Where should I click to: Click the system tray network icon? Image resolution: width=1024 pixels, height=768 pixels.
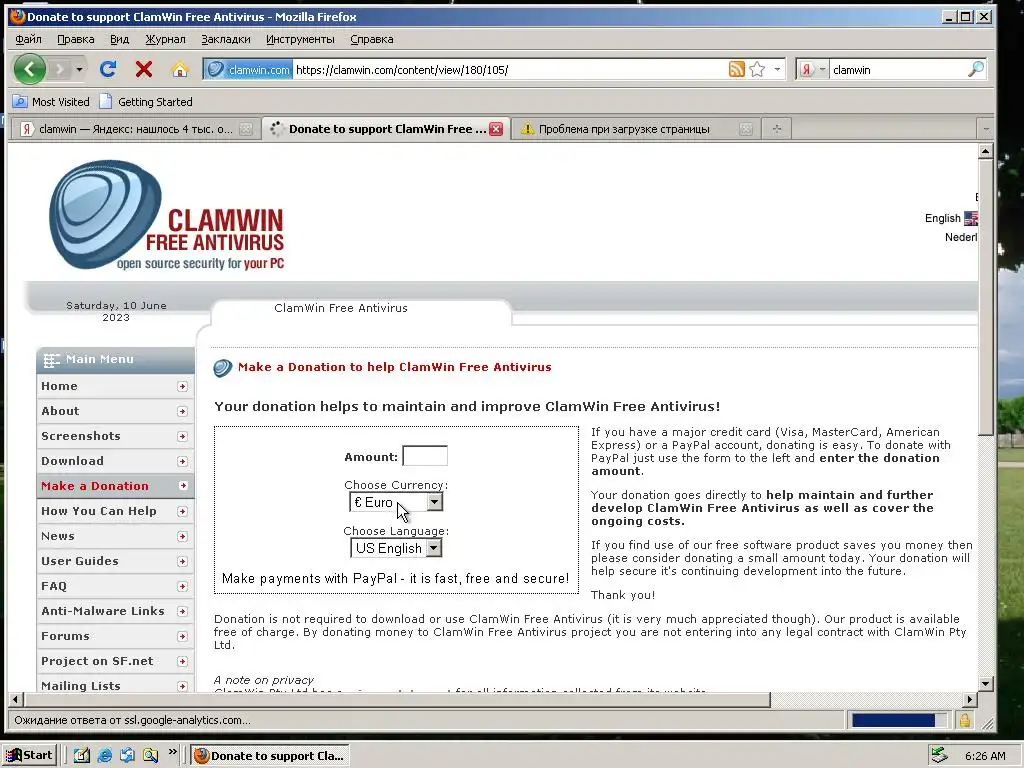pos(939,756)
